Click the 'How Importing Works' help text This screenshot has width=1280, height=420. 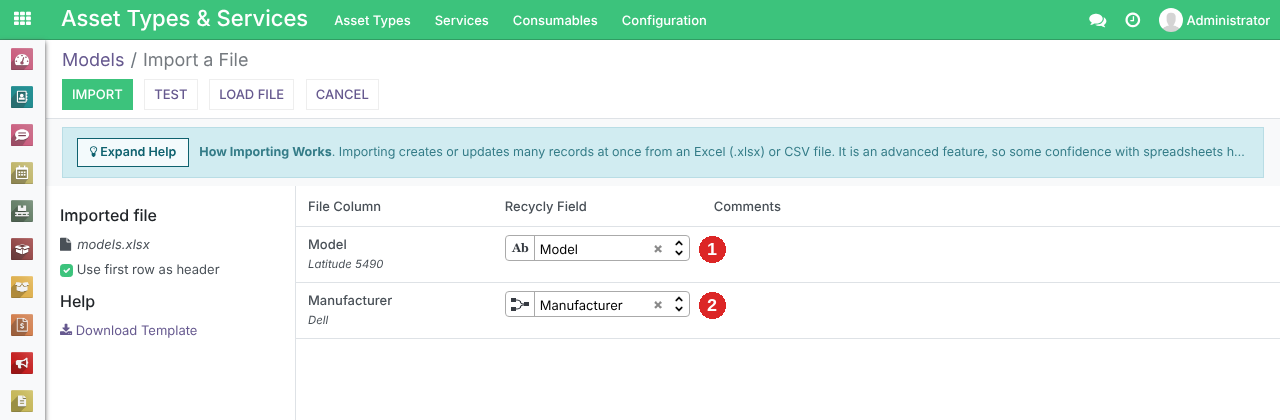click(x=265, y=152)
